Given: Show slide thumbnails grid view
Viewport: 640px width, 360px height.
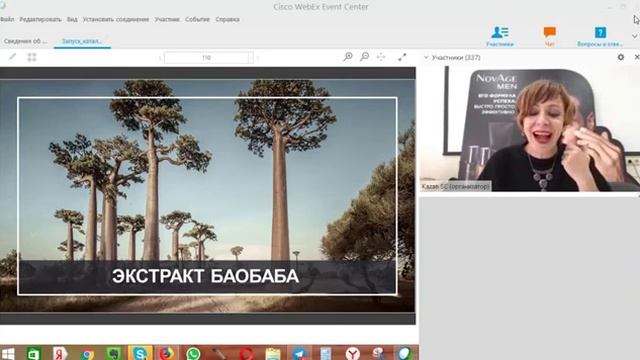Looking at the screenshot, I should pos(32,57).
